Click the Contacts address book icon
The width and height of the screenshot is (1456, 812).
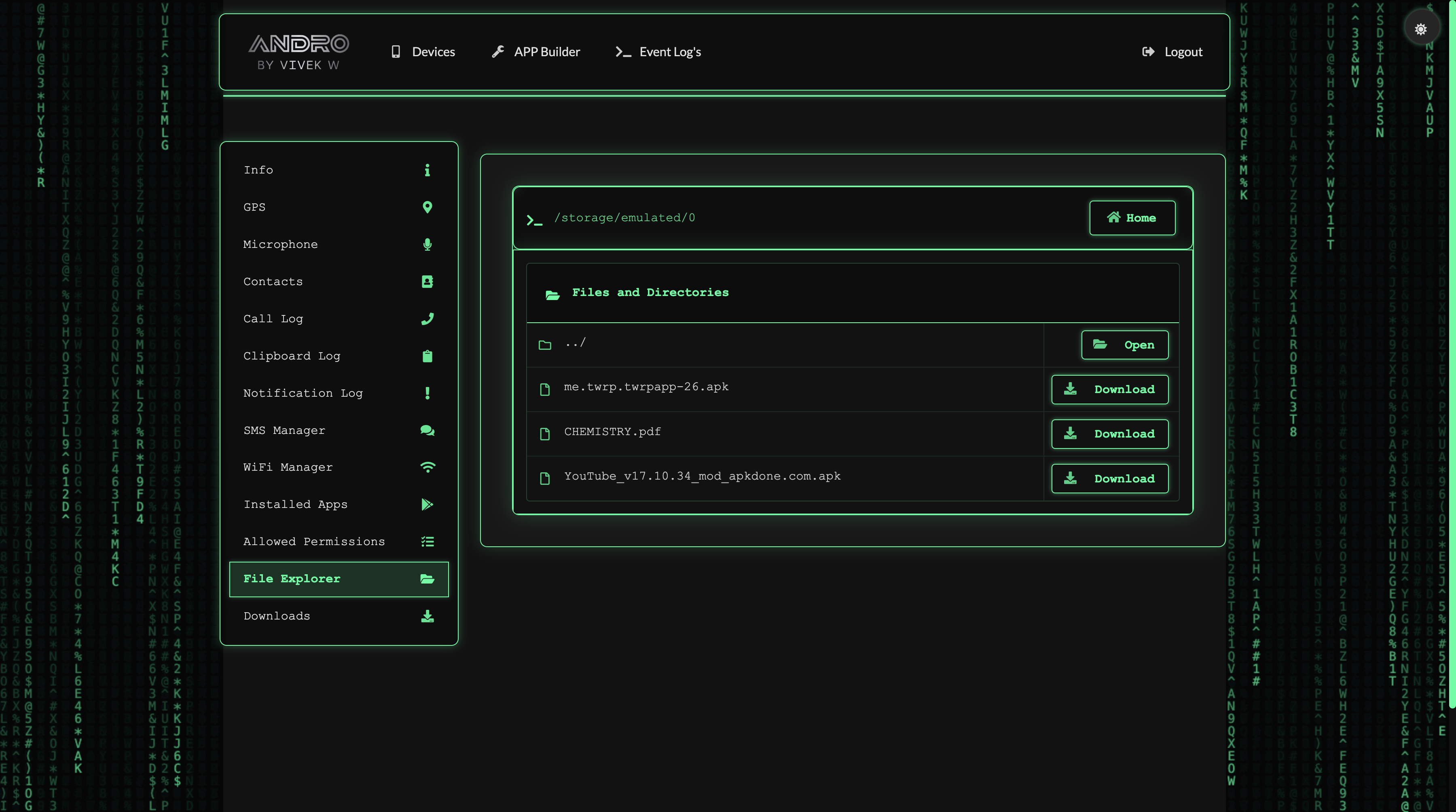click(428, 281)
